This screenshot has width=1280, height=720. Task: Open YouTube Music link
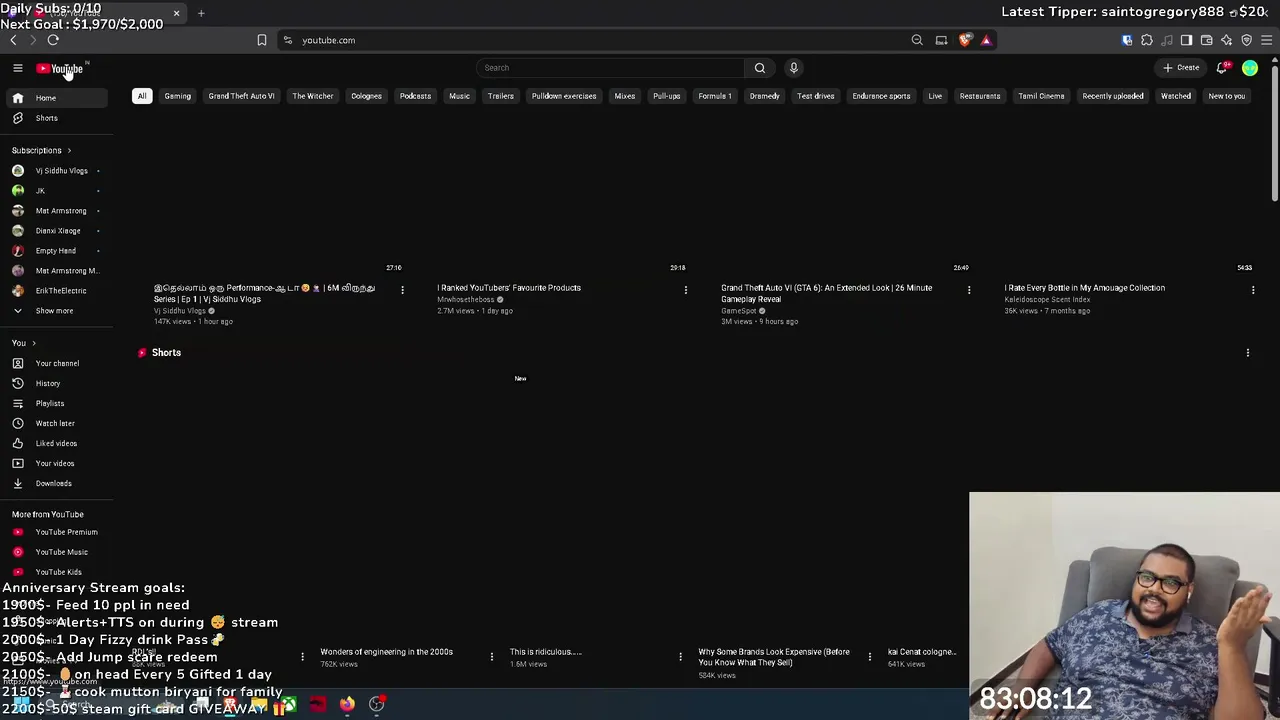[x=56, y=552]
